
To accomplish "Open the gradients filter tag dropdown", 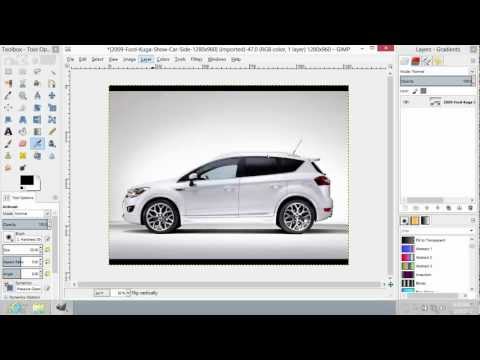I will [x=437, y=230].
